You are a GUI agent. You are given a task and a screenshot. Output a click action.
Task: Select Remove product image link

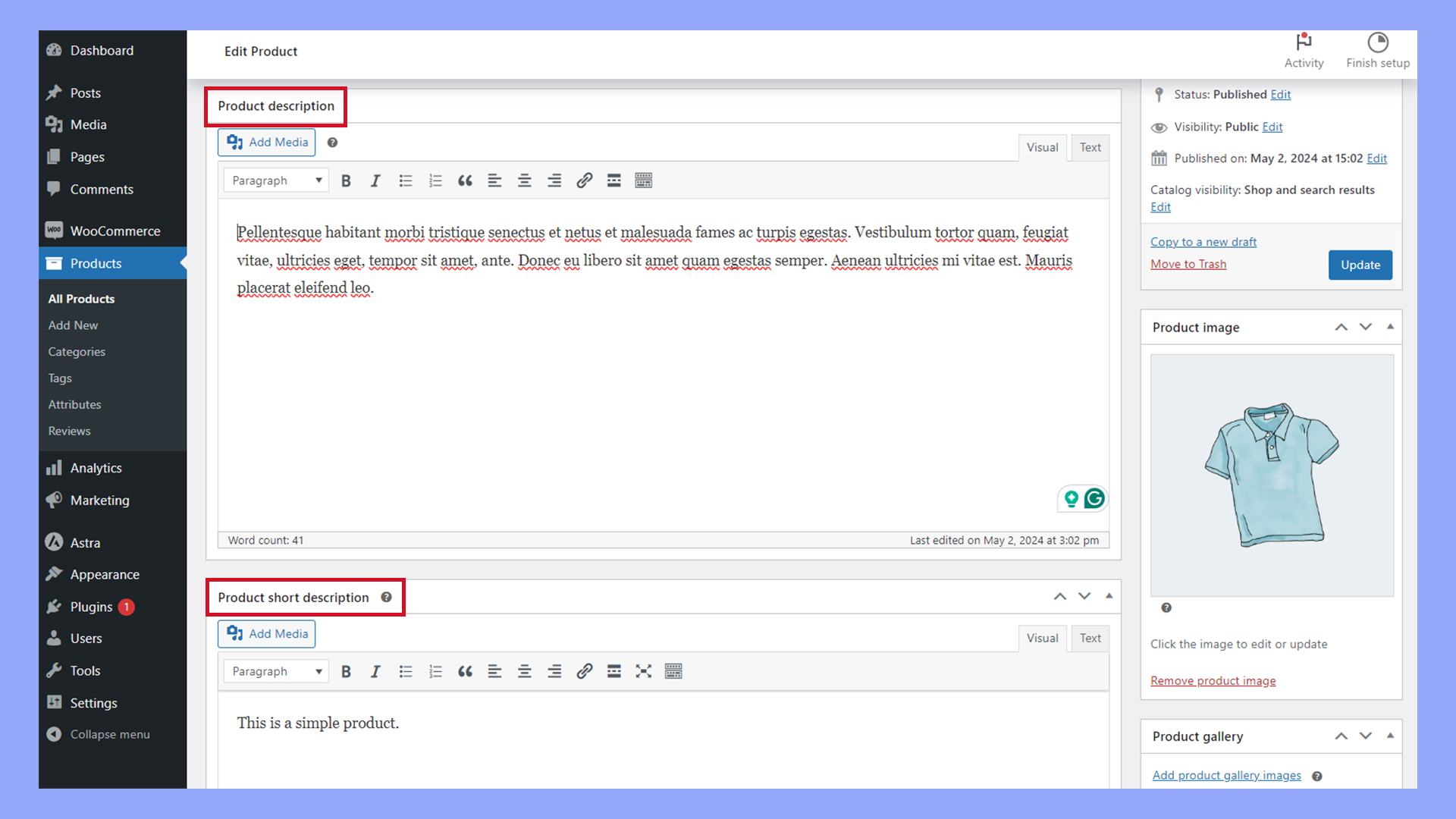1212,680
